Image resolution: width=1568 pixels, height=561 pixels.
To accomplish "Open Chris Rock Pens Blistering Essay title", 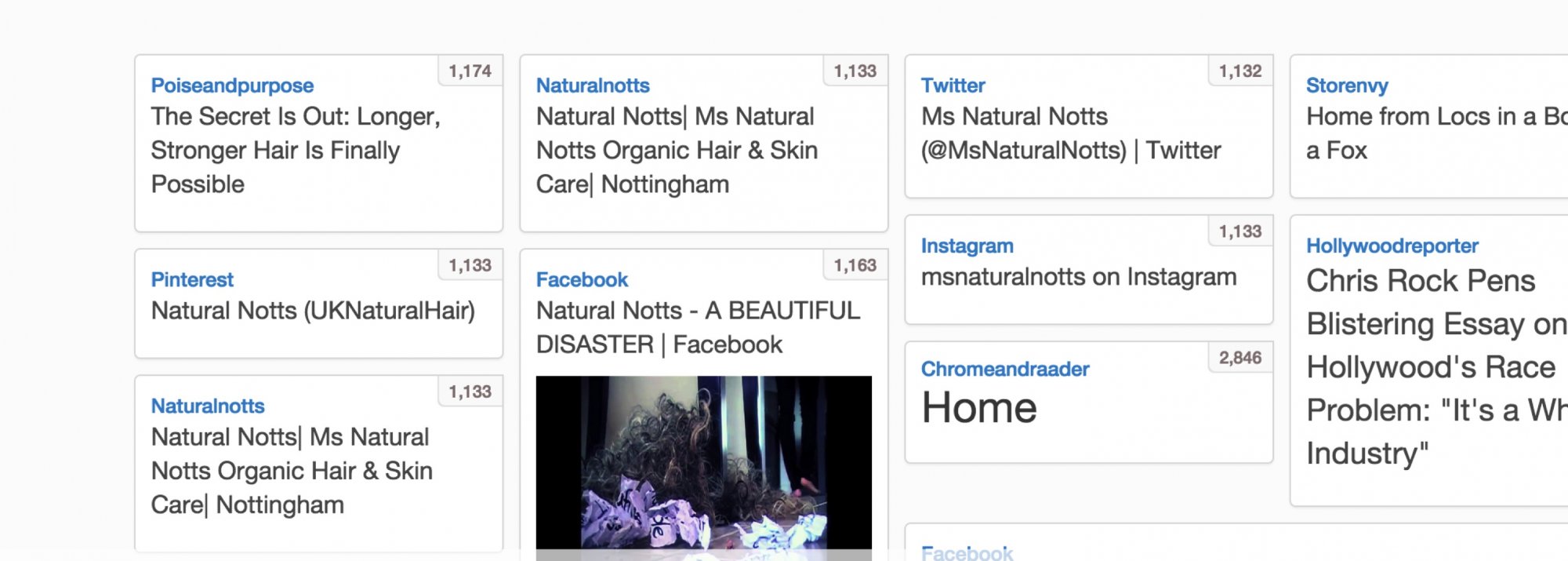I will pyautogui.click(x=1436, y=367).
